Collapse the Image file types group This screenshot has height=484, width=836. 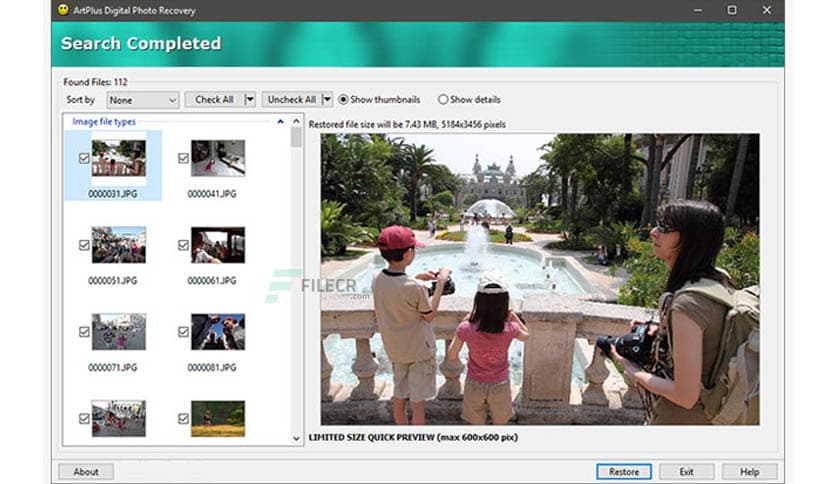[281, 122]
